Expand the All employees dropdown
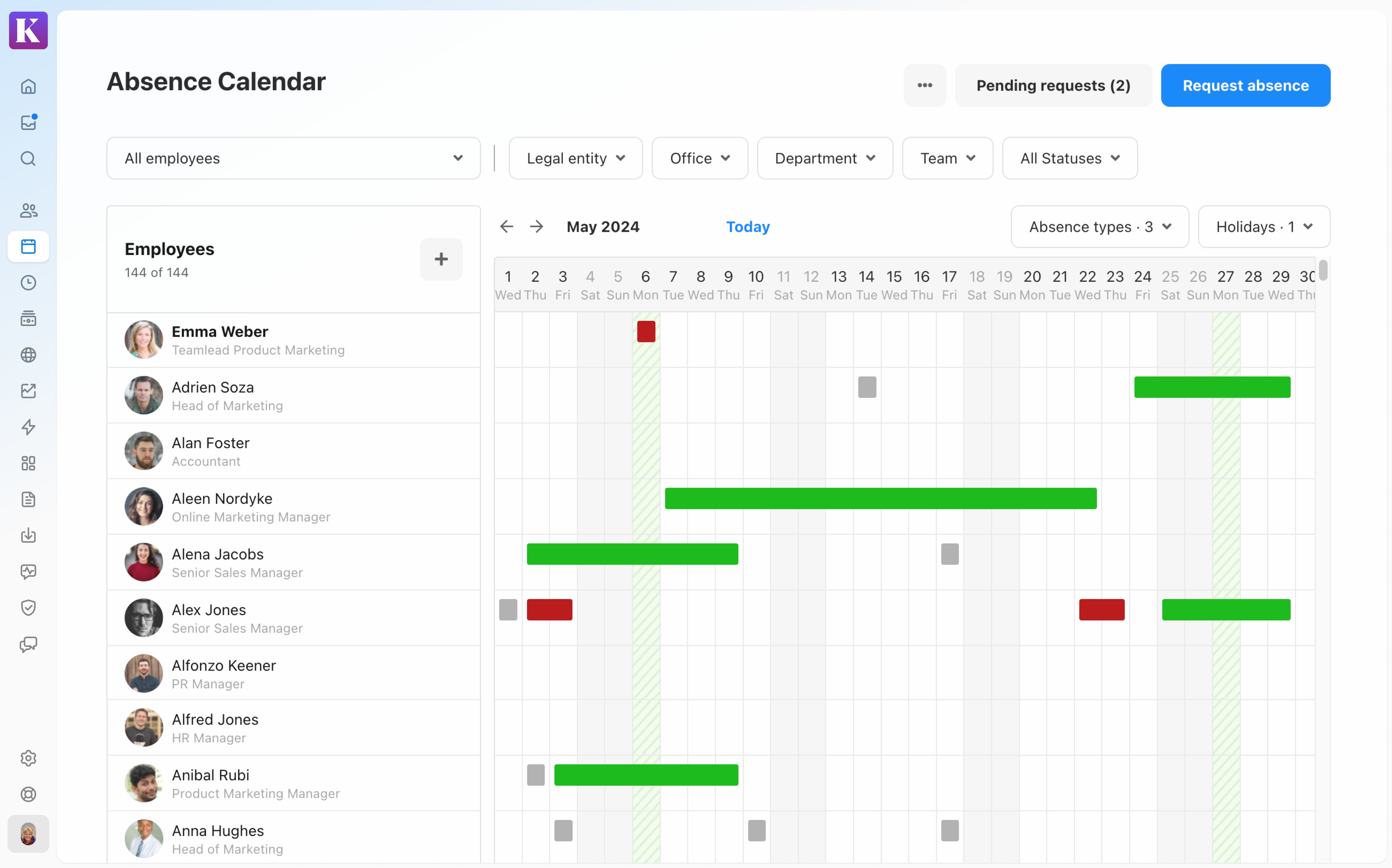This screenshot has width=1392, height=868. coord(293,158)
